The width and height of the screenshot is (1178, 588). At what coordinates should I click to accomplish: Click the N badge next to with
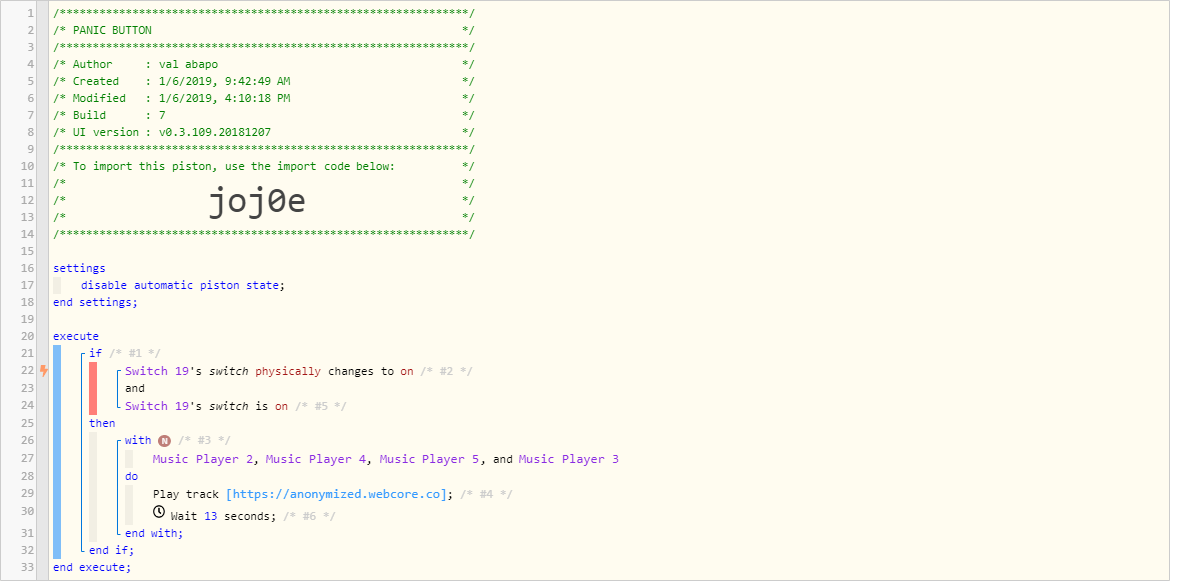(163, 441)
